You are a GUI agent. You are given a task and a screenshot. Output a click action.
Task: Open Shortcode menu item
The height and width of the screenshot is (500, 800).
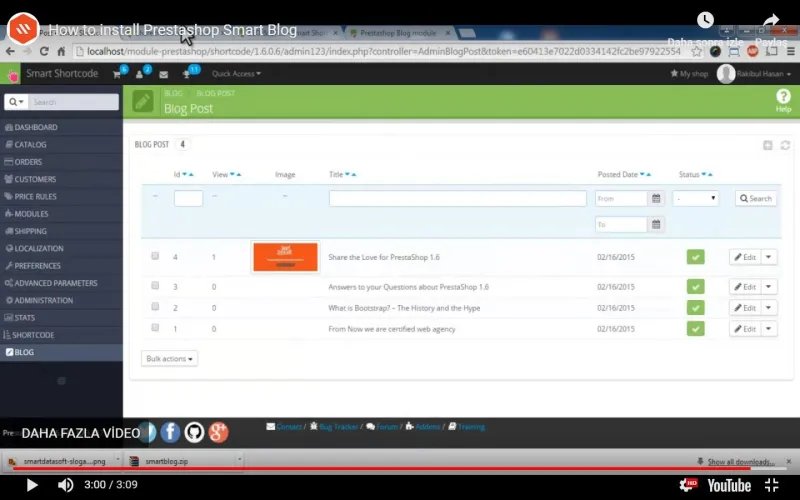point(61,335)
